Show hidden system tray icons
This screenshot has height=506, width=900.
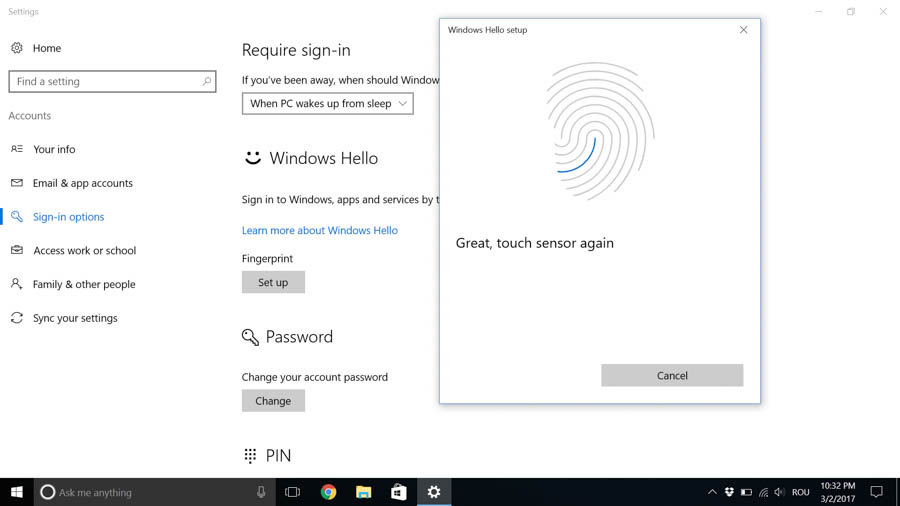[712, 492]
